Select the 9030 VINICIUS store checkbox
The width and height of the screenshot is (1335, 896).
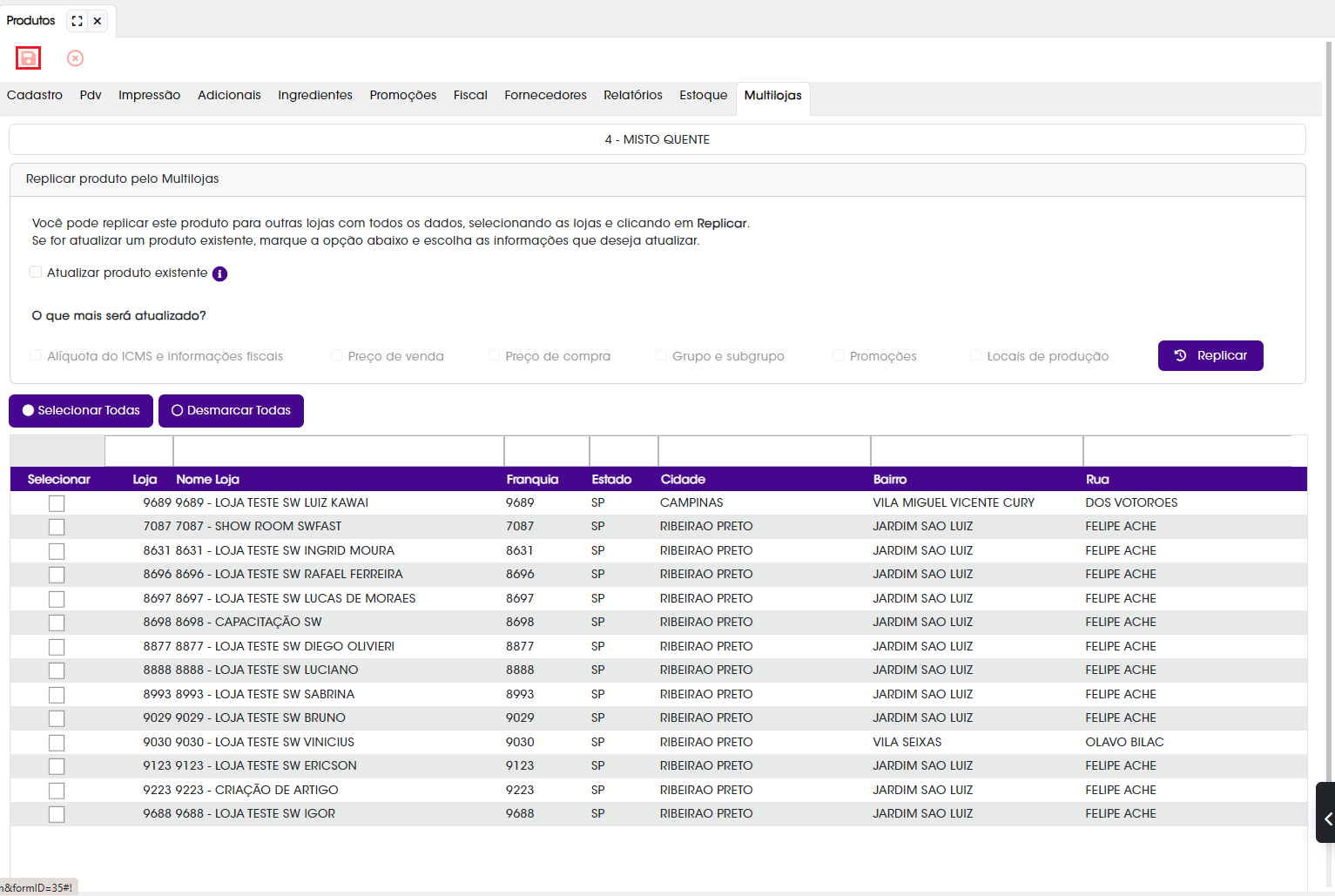(x=57, y=743)
